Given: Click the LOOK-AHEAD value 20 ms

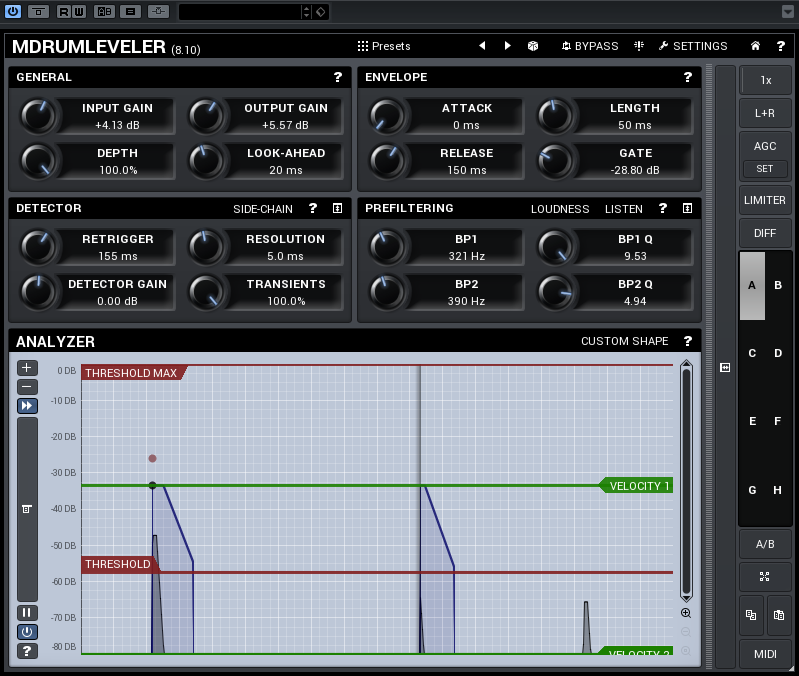Looking at the screenshot, I should (285, 170).
